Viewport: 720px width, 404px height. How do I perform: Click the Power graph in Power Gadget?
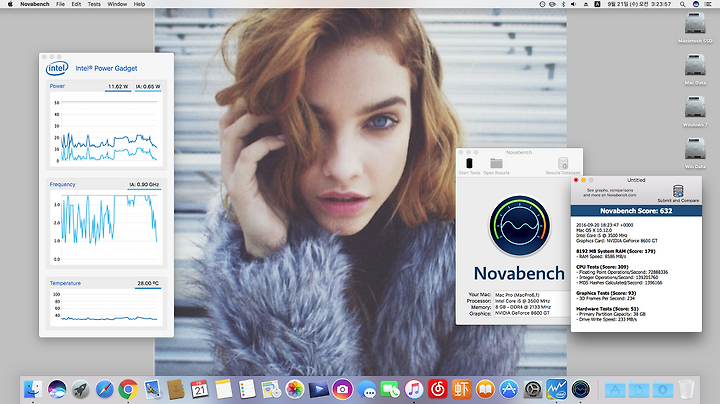coord(107,130)
